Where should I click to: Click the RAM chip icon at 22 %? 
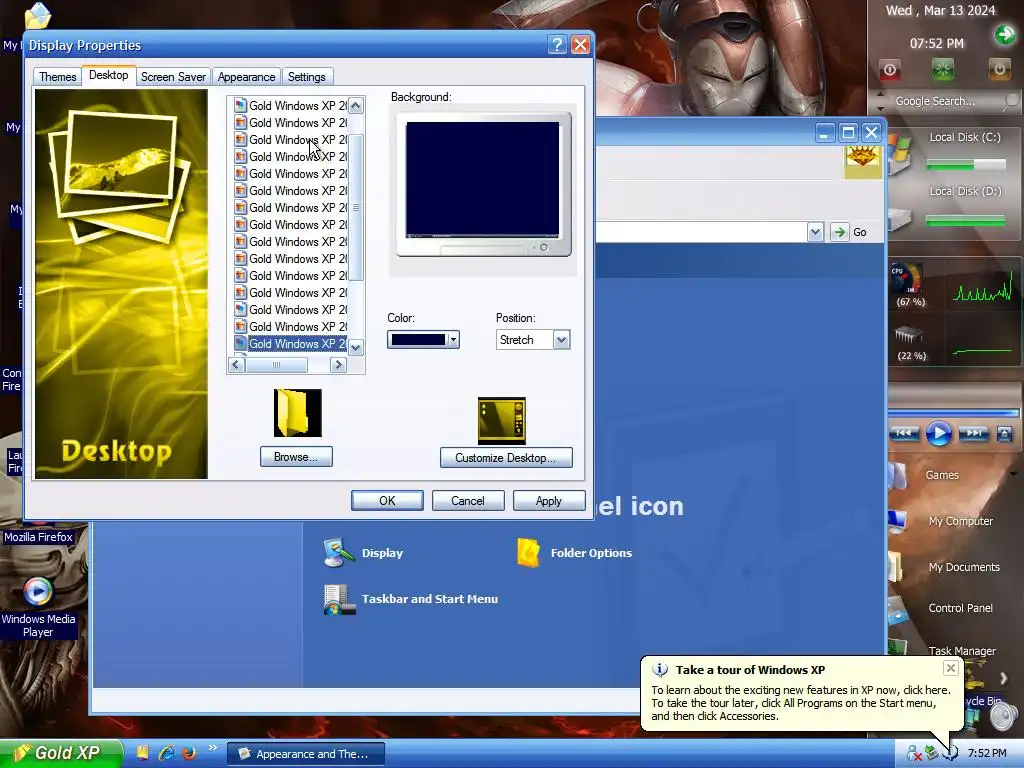908,336
